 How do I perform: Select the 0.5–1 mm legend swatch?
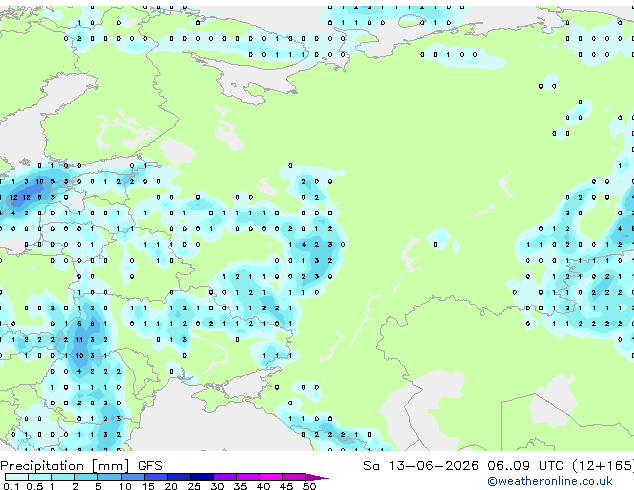(x=40, y=477)
